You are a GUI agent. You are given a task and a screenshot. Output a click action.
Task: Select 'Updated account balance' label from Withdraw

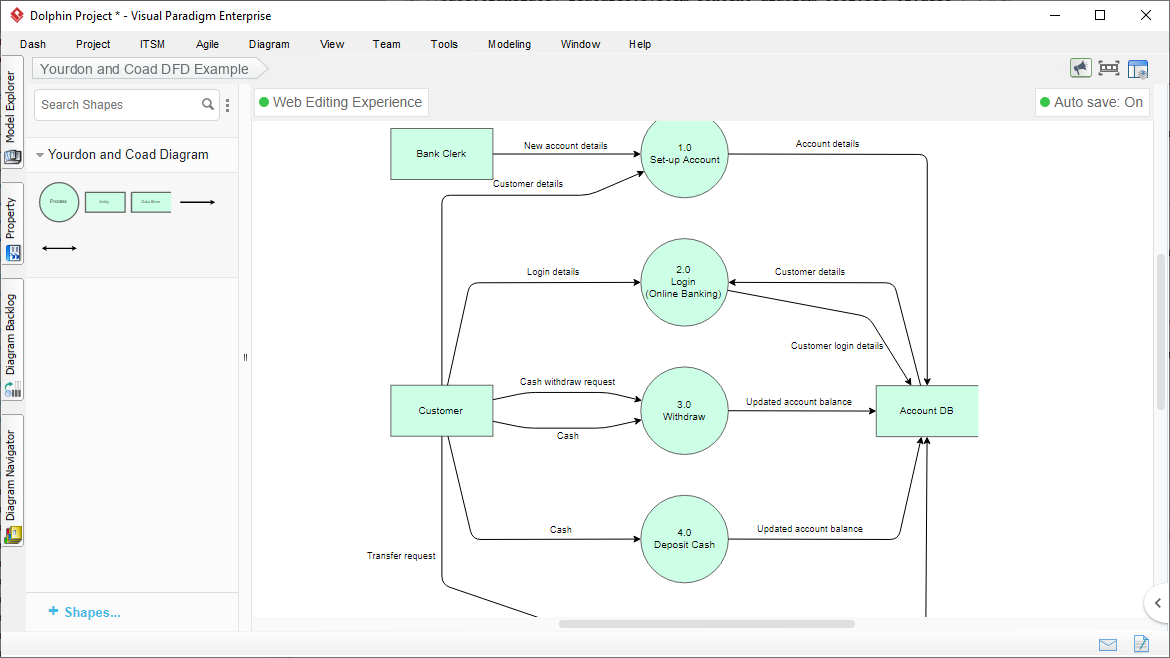799,401
